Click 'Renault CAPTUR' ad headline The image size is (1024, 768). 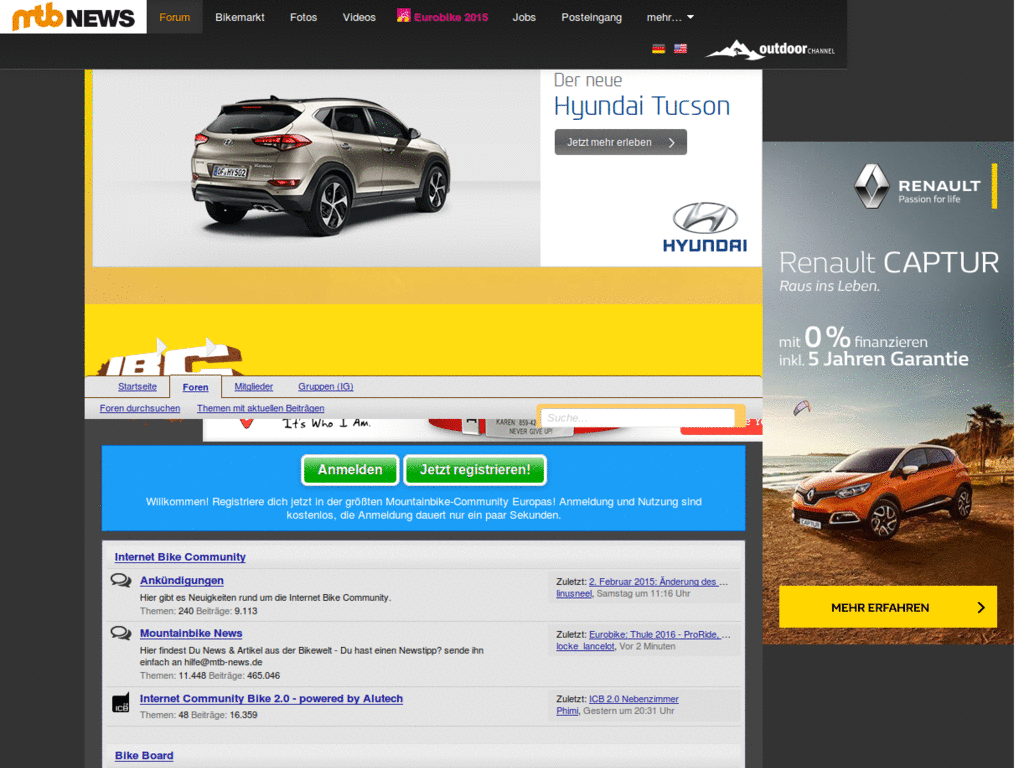pyautogui.click(x=888, y=263)
